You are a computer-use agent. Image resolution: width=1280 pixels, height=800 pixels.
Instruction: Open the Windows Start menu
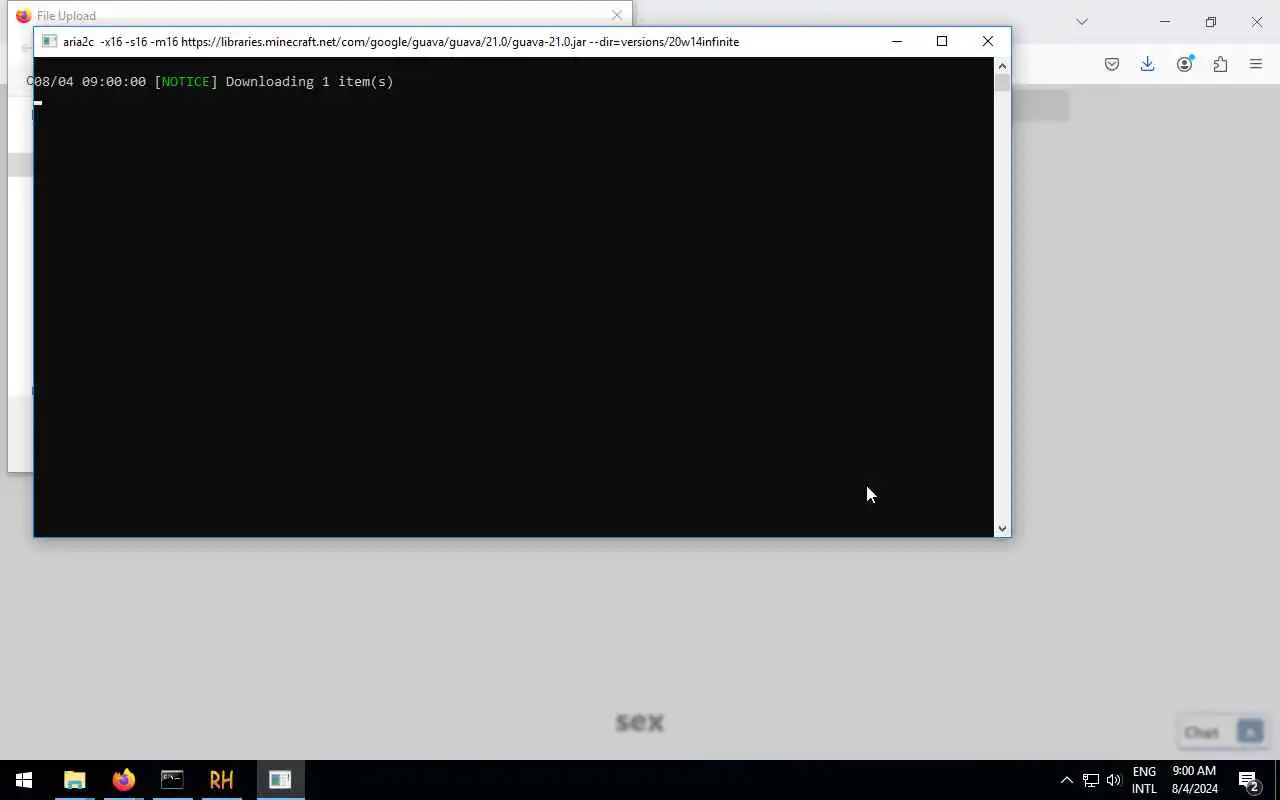point(24,780)
